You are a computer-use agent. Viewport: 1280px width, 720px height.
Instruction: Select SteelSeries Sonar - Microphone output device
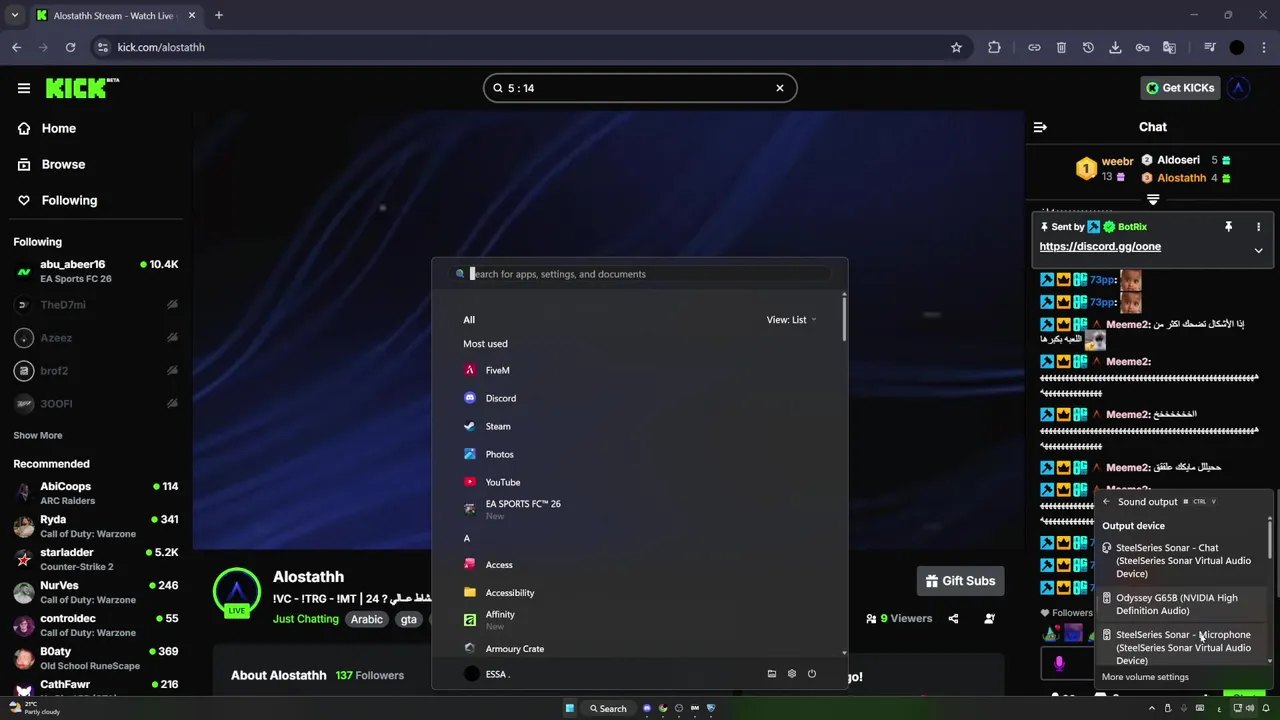click(1183, 647)
